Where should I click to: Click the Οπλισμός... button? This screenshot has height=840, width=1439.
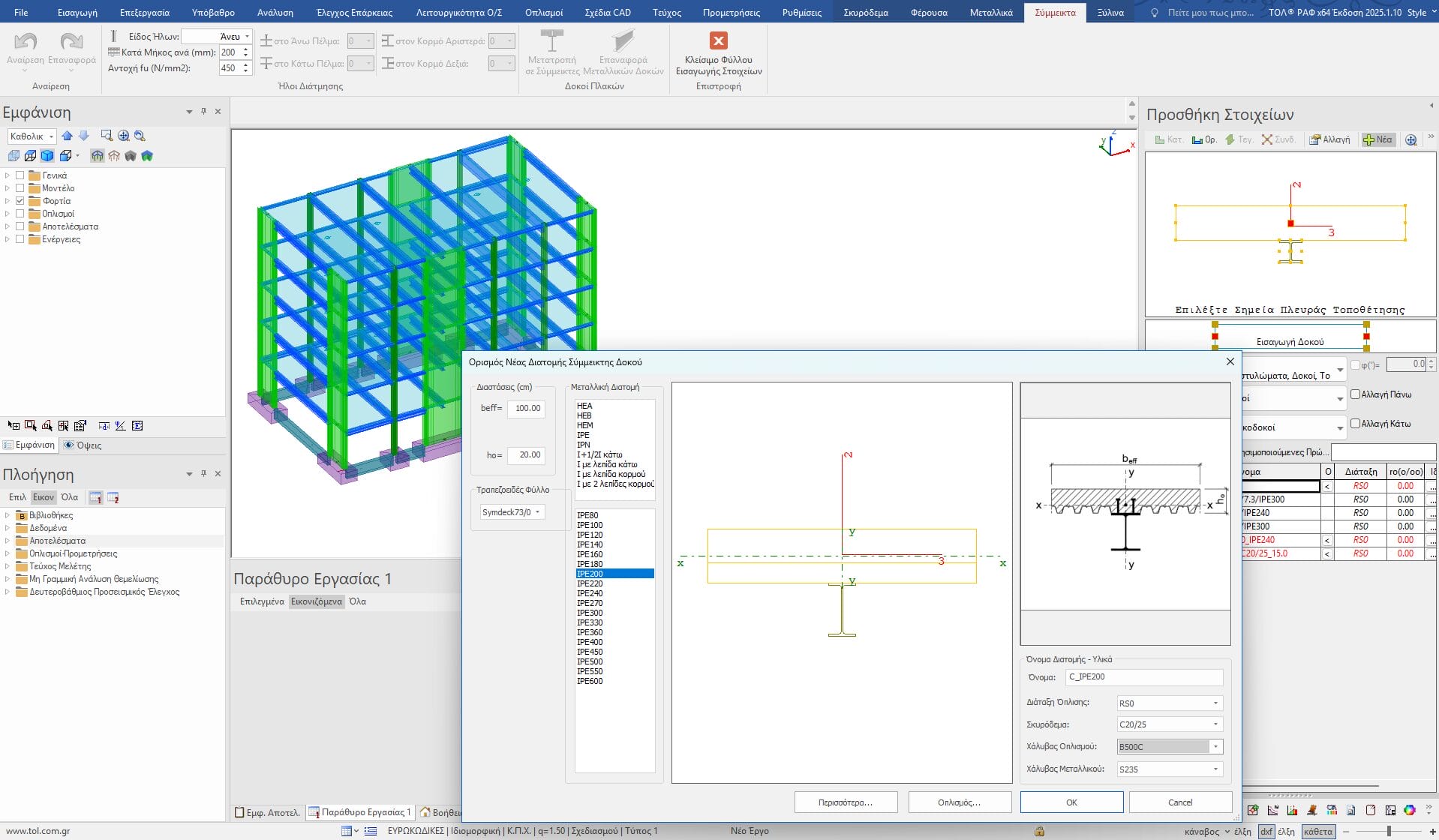pos(959,802)
